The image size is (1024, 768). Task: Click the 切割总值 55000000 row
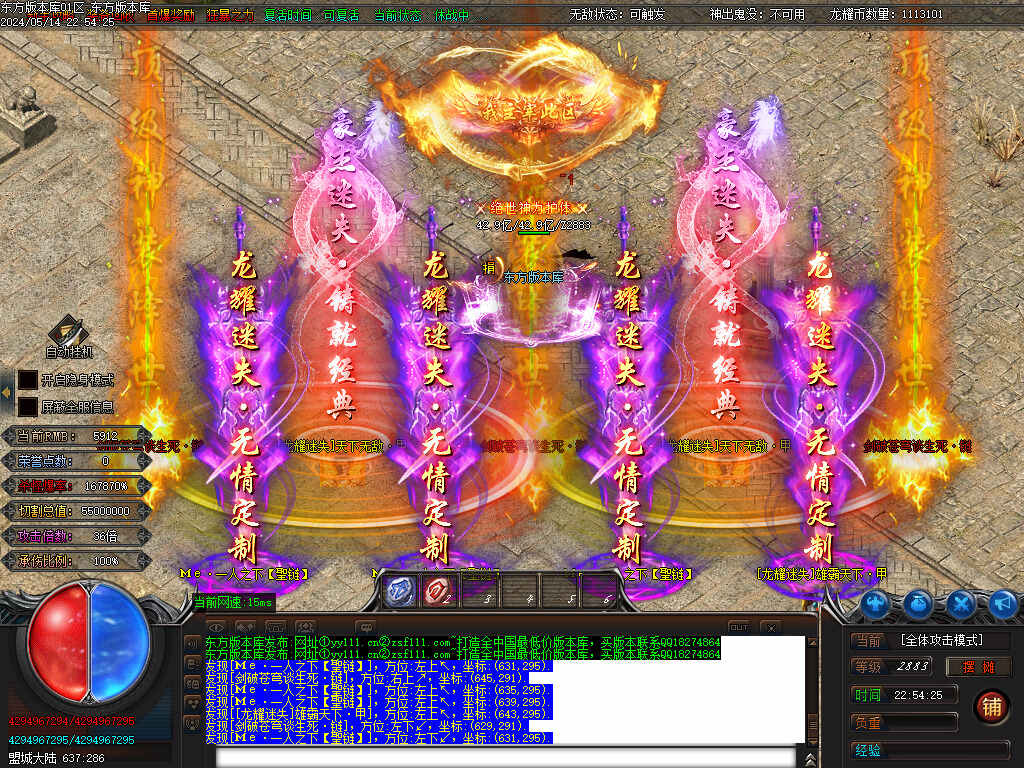76,511
